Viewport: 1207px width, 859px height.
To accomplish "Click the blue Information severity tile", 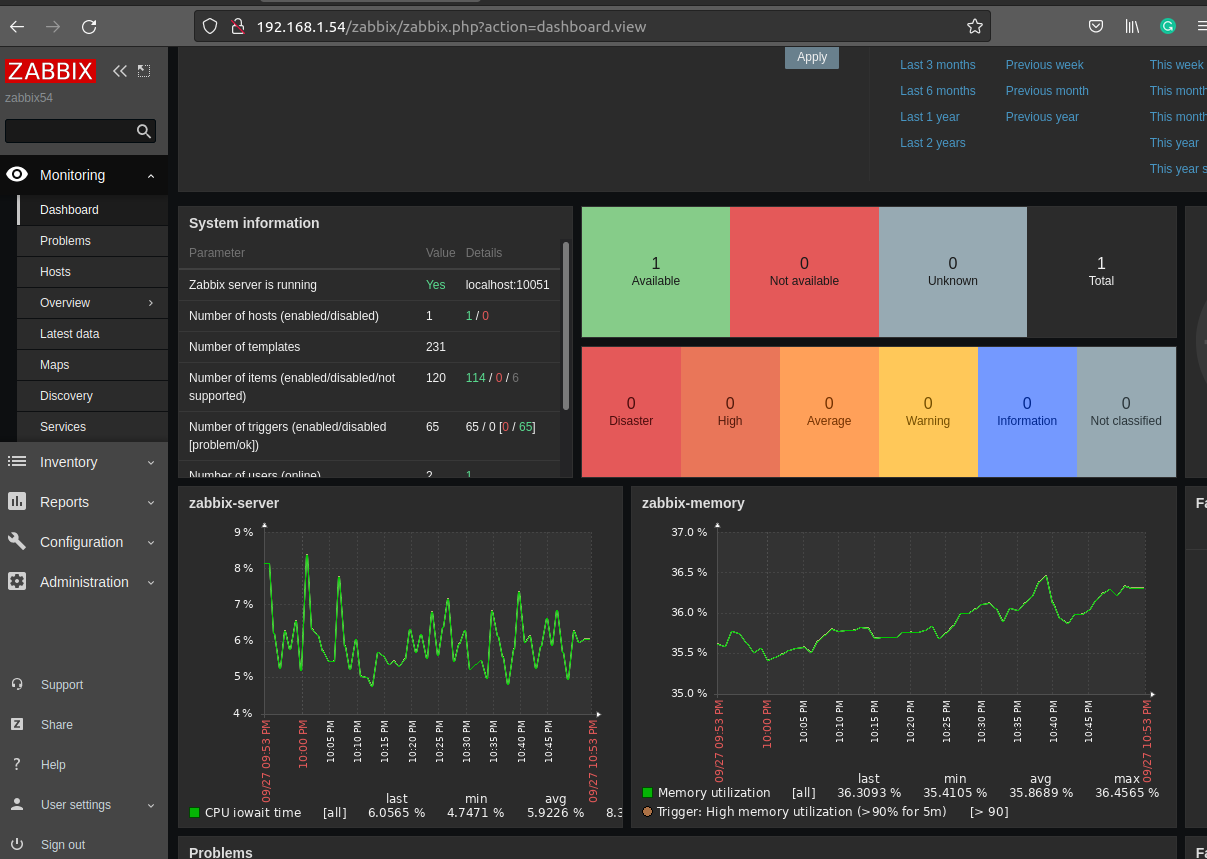I will tap(1027, 412).
